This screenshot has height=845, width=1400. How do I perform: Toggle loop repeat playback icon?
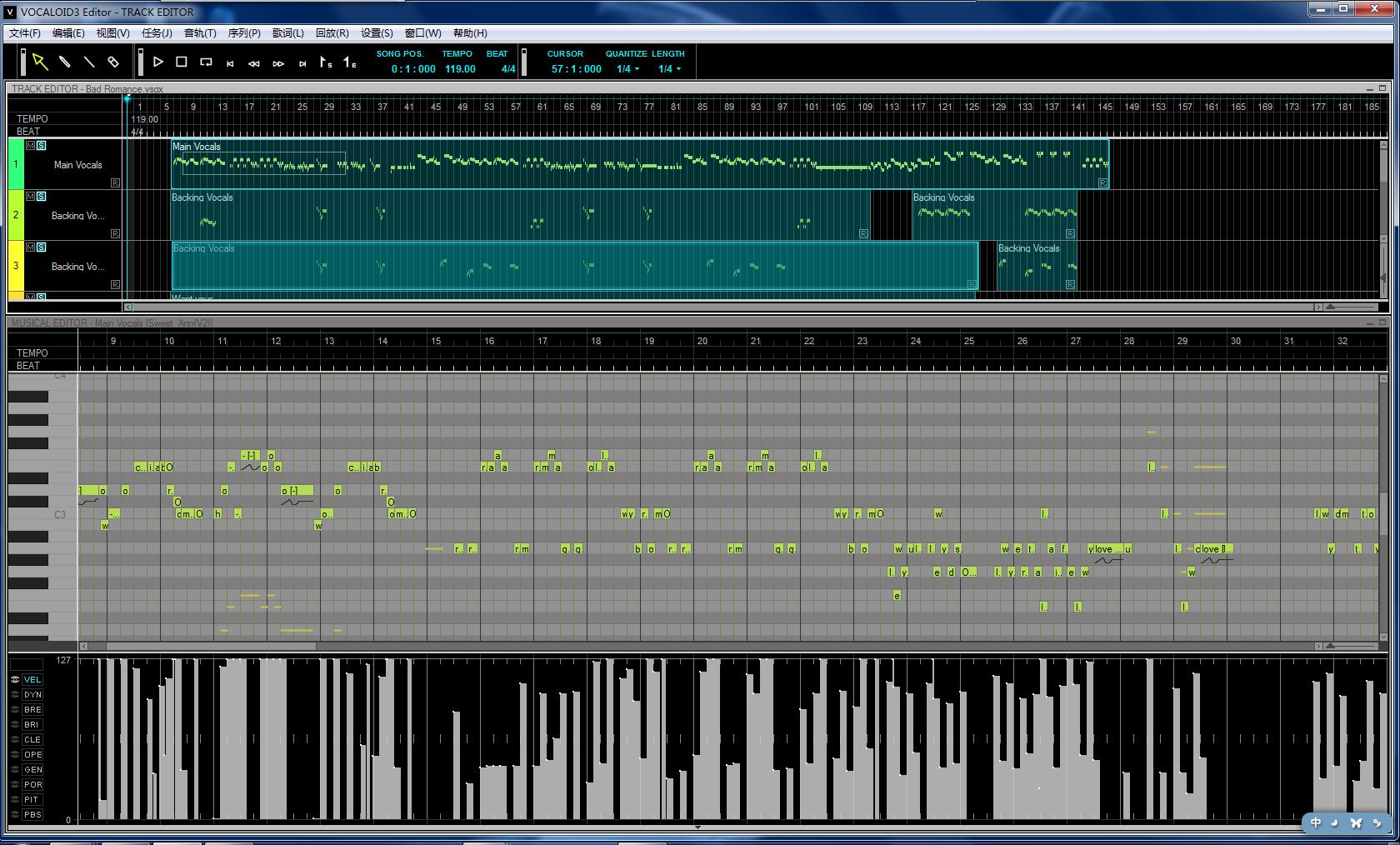[206, 62]
